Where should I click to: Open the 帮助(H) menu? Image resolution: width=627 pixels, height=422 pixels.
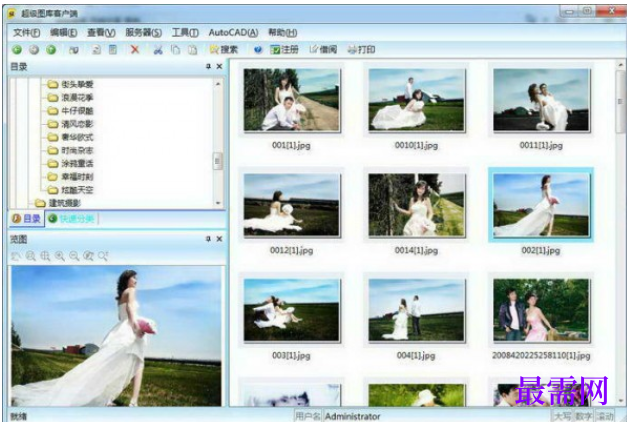point(282,32)
